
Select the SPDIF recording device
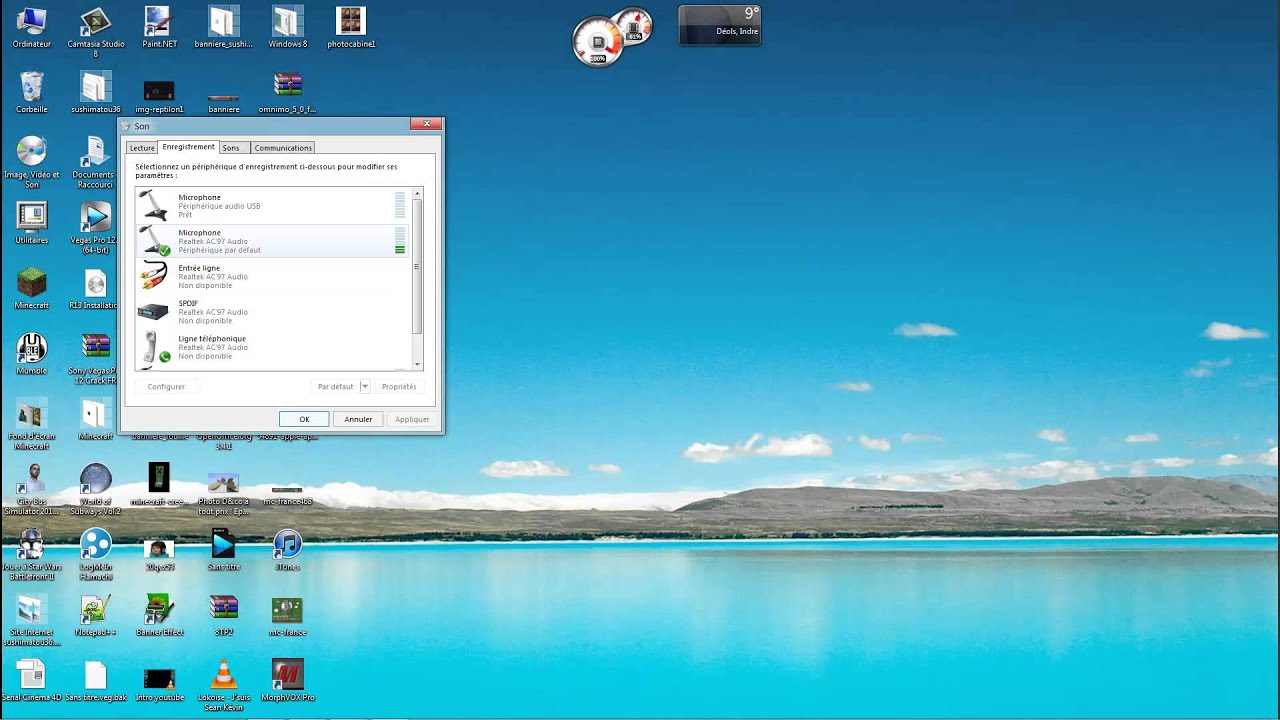click(x=272, y=312)
